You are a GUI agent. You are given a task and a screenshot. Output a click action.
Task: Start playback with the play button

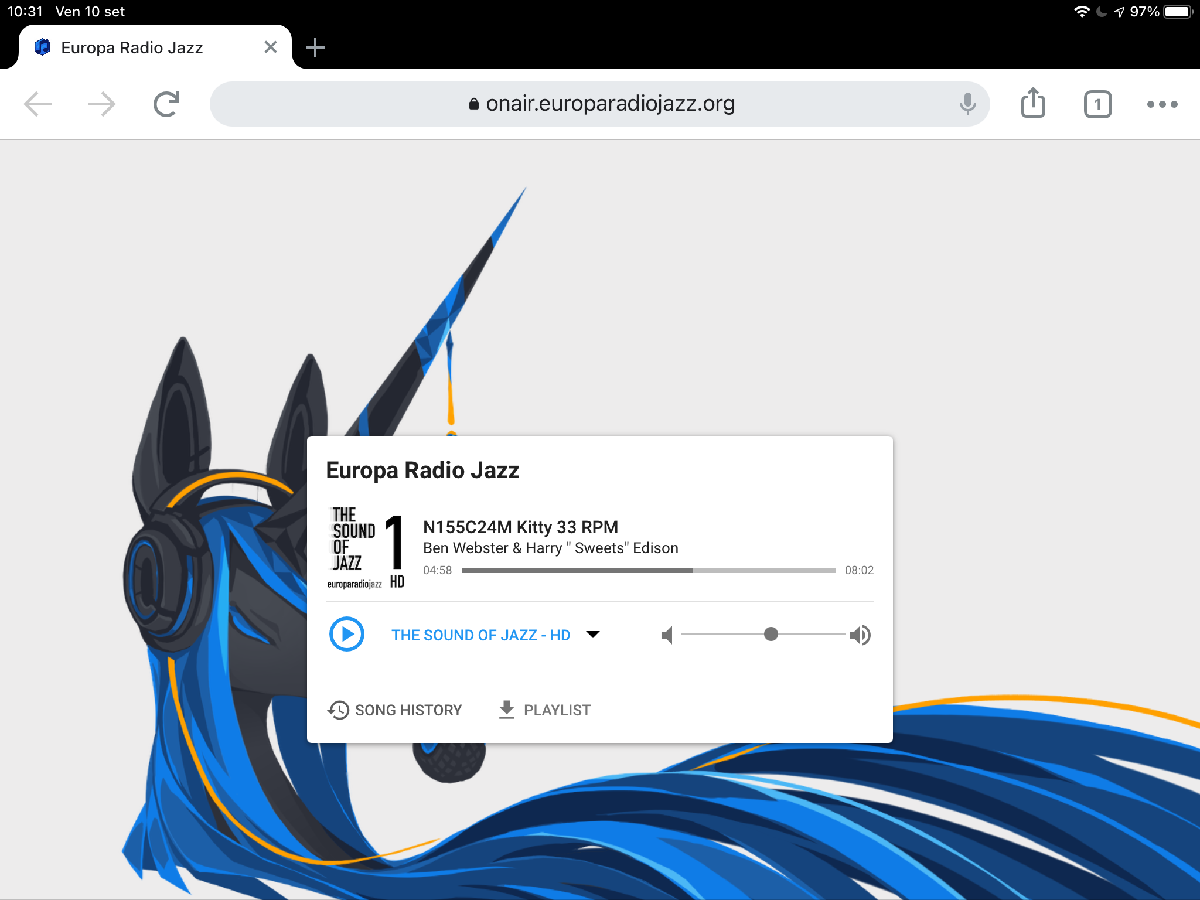347,634
